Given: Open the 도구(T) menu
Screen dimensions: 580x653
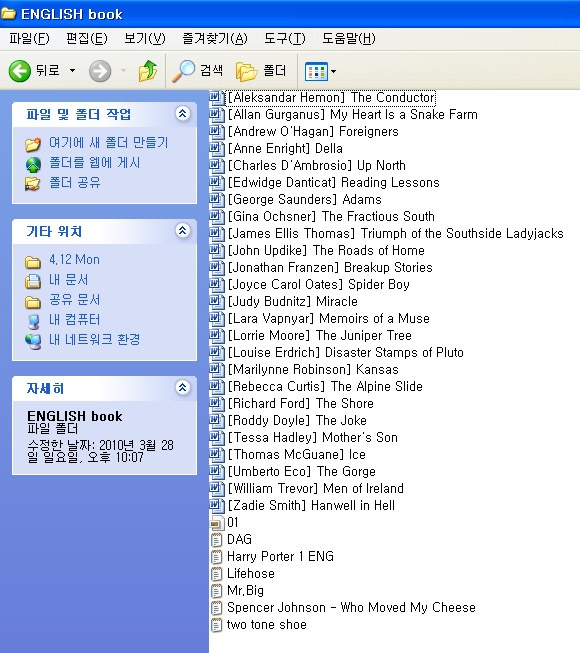Looking at the screenshot, I should coord(284,39).
